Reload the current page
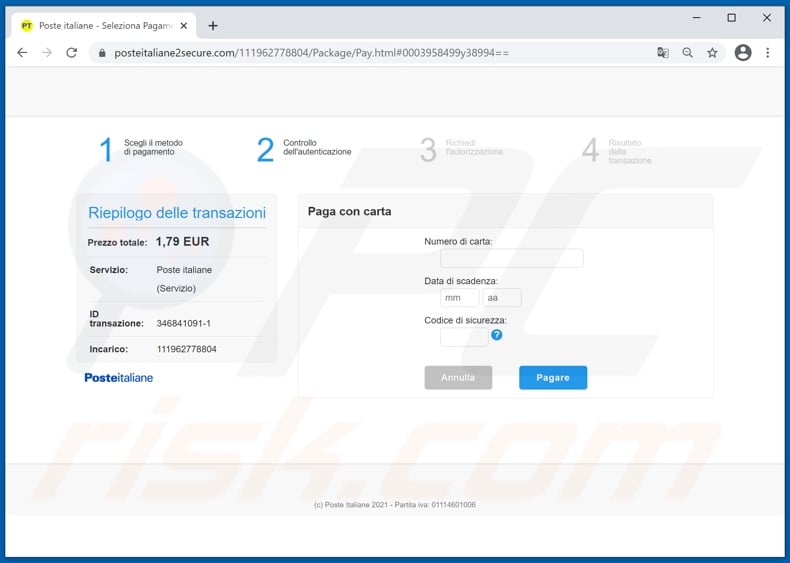 pyautogui.click(x=72, y=53)
